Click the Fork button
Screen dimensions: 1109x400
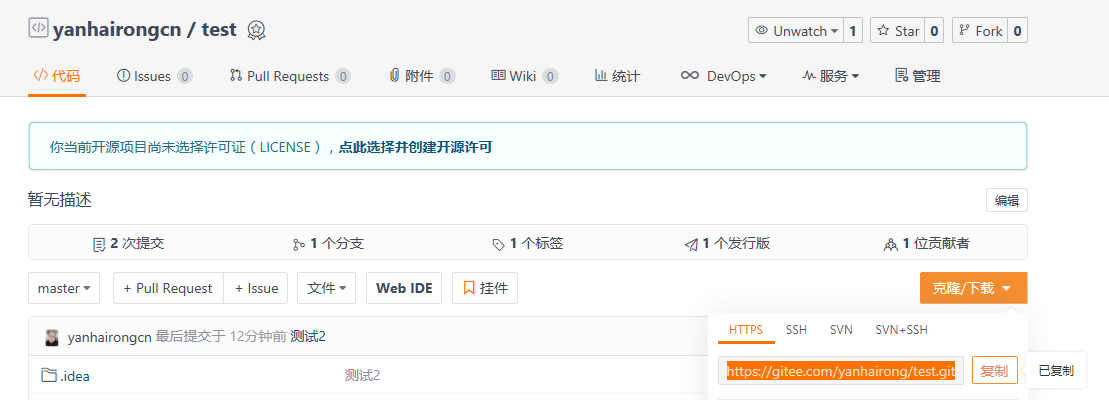[980, 30]
